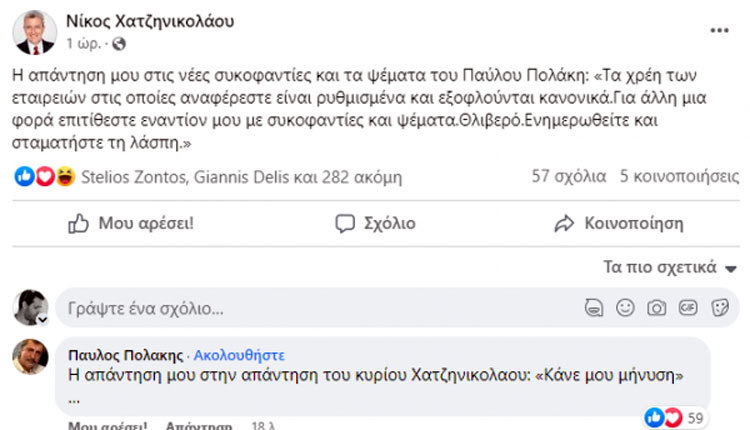Open the sticker picker in comment box

coord(718,308)
